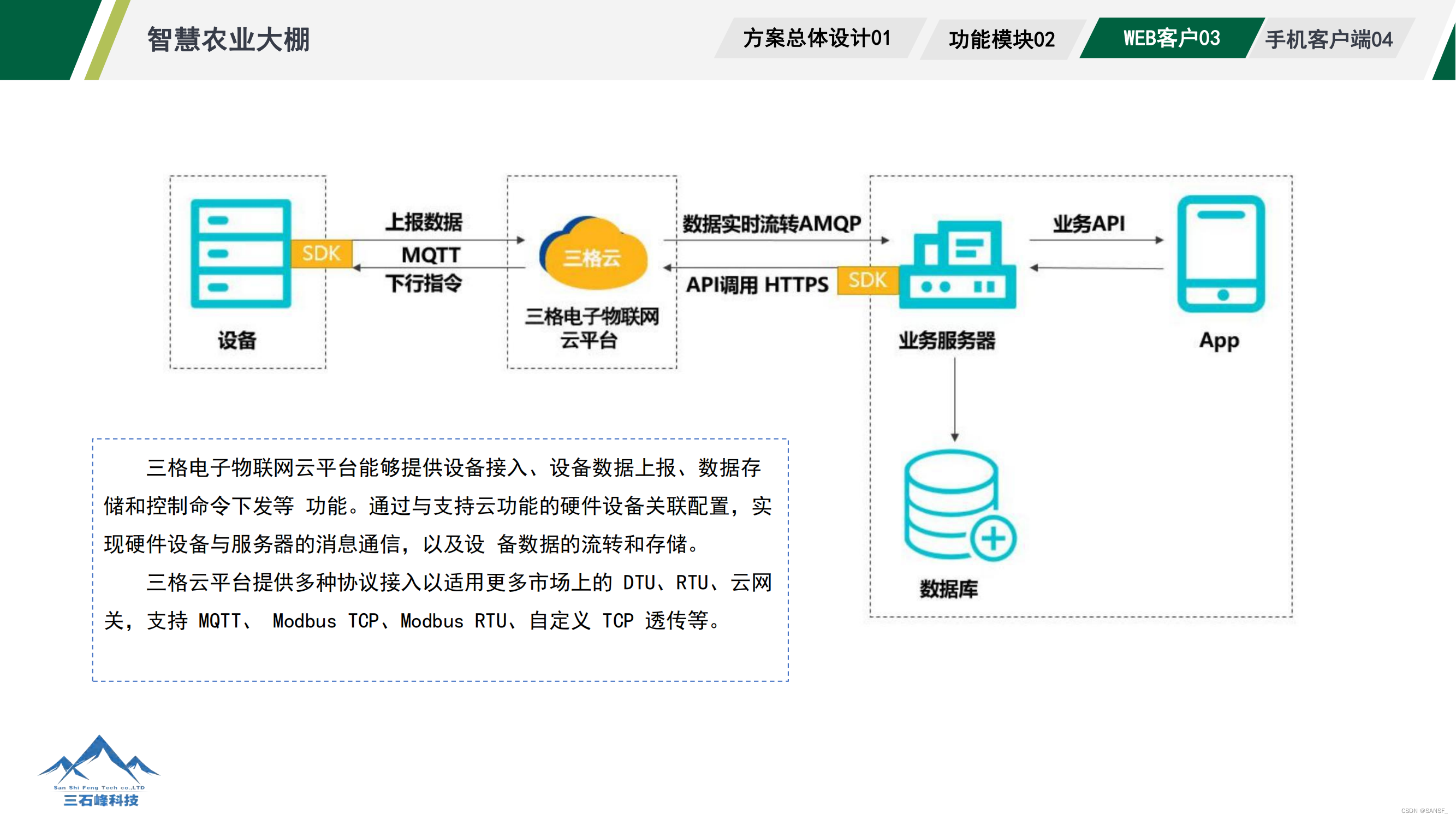Click the 智慧农业大棚 slide title
The image size is (1456, 819).
point(228,39)
